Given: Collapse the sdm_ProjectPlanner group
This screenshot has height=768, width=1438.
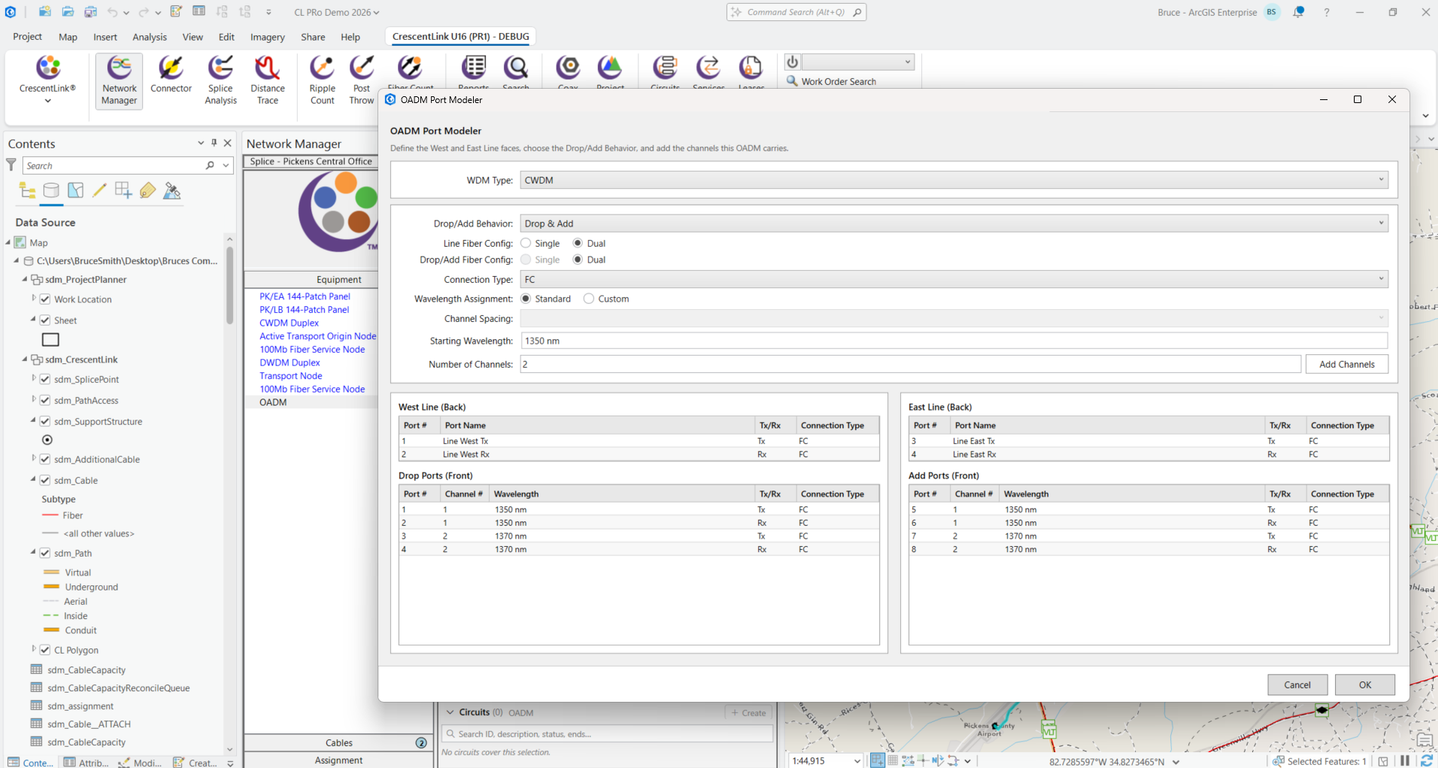Looking at the screenshot, I should click(25, 279).
